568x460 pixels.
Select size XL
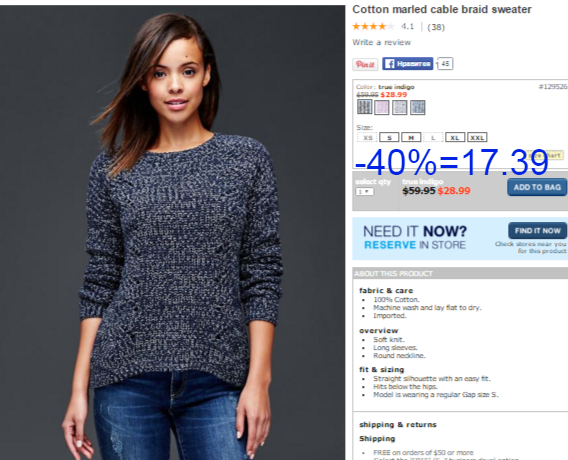455,137
